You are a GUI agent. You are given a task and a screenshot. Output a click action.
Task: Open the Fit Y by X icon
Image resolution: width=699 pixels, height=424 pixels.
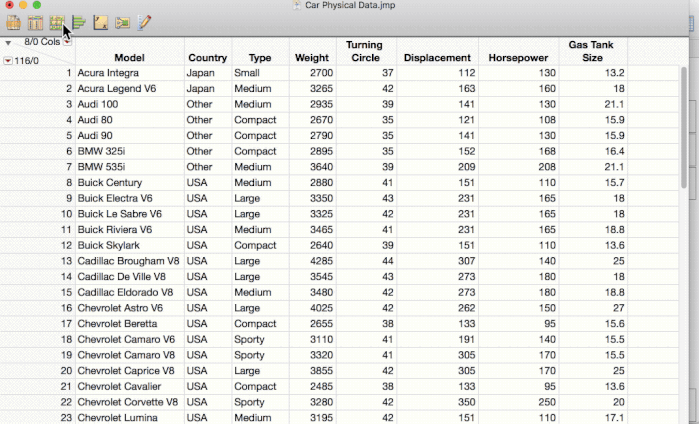pos(101,22)
